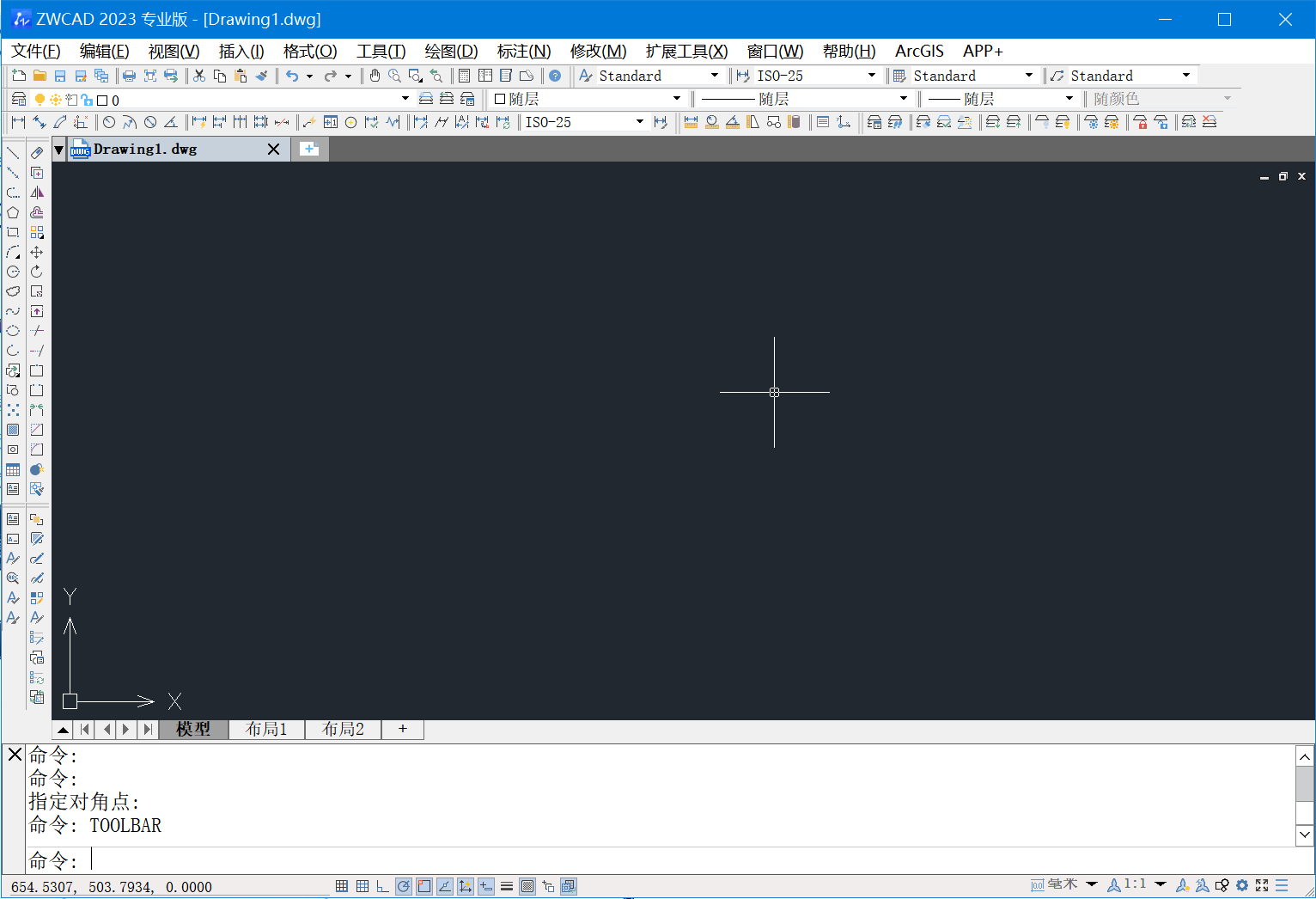Viewport: 1316px width, 899px height.
Task: Click the Cut scissors icon
Action: pyautogui.click(x=199, y=76)
